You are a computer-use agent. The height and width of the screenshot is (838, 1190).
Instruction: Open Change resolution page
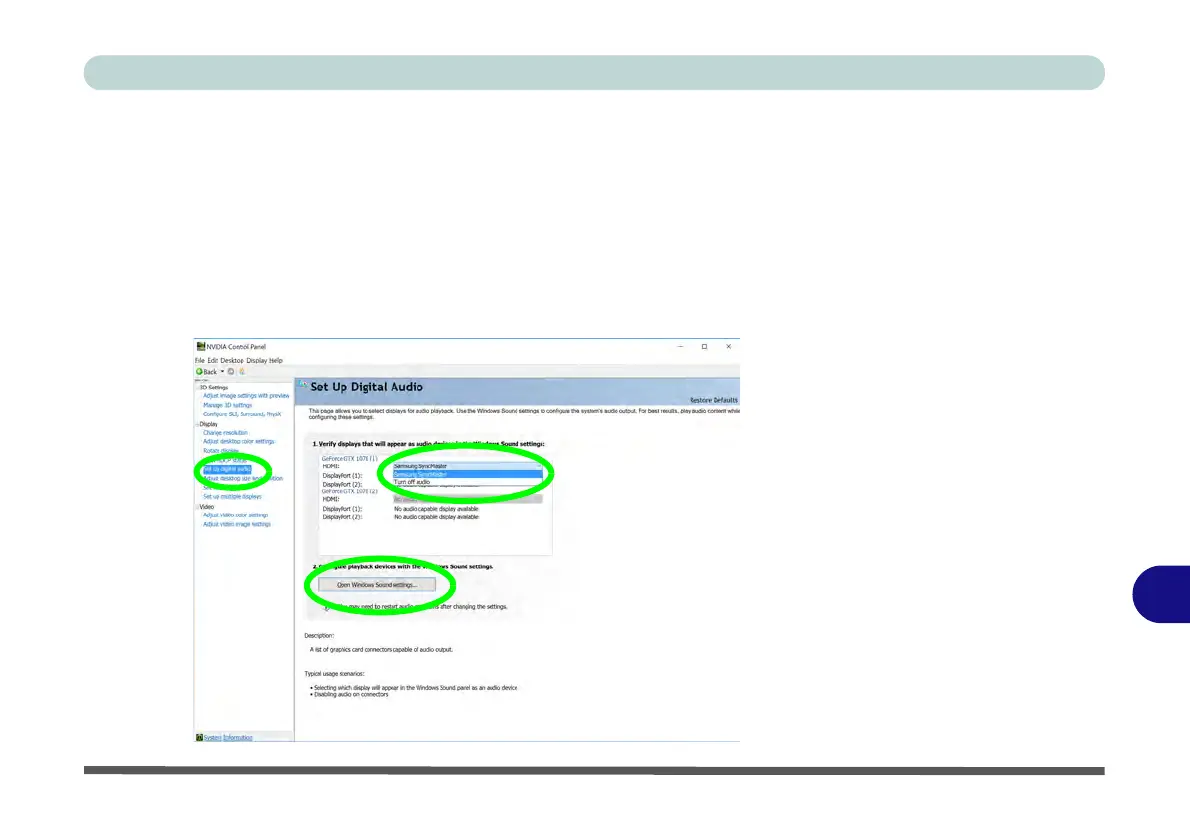(x=225, y=433)
